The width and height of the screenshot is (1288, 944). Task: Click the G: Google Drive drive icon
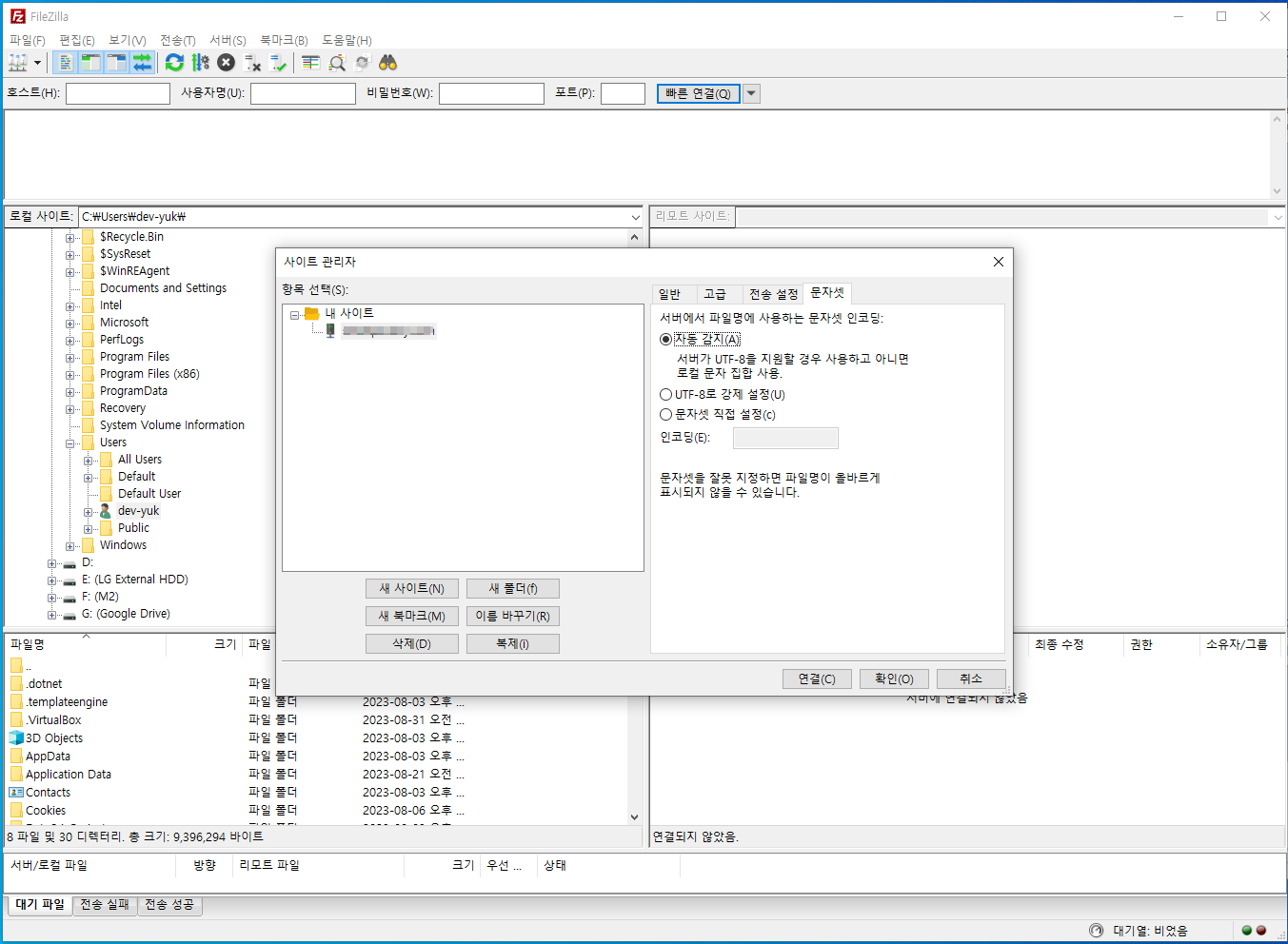click(69, 614)
